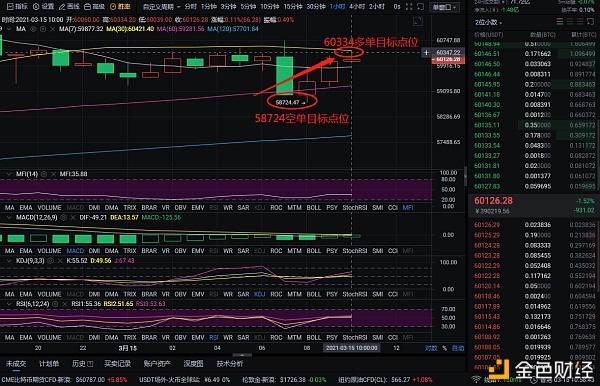600x386 pixels.
Task: Click the chart expand icon near price axis
Action: coord(418,22)
